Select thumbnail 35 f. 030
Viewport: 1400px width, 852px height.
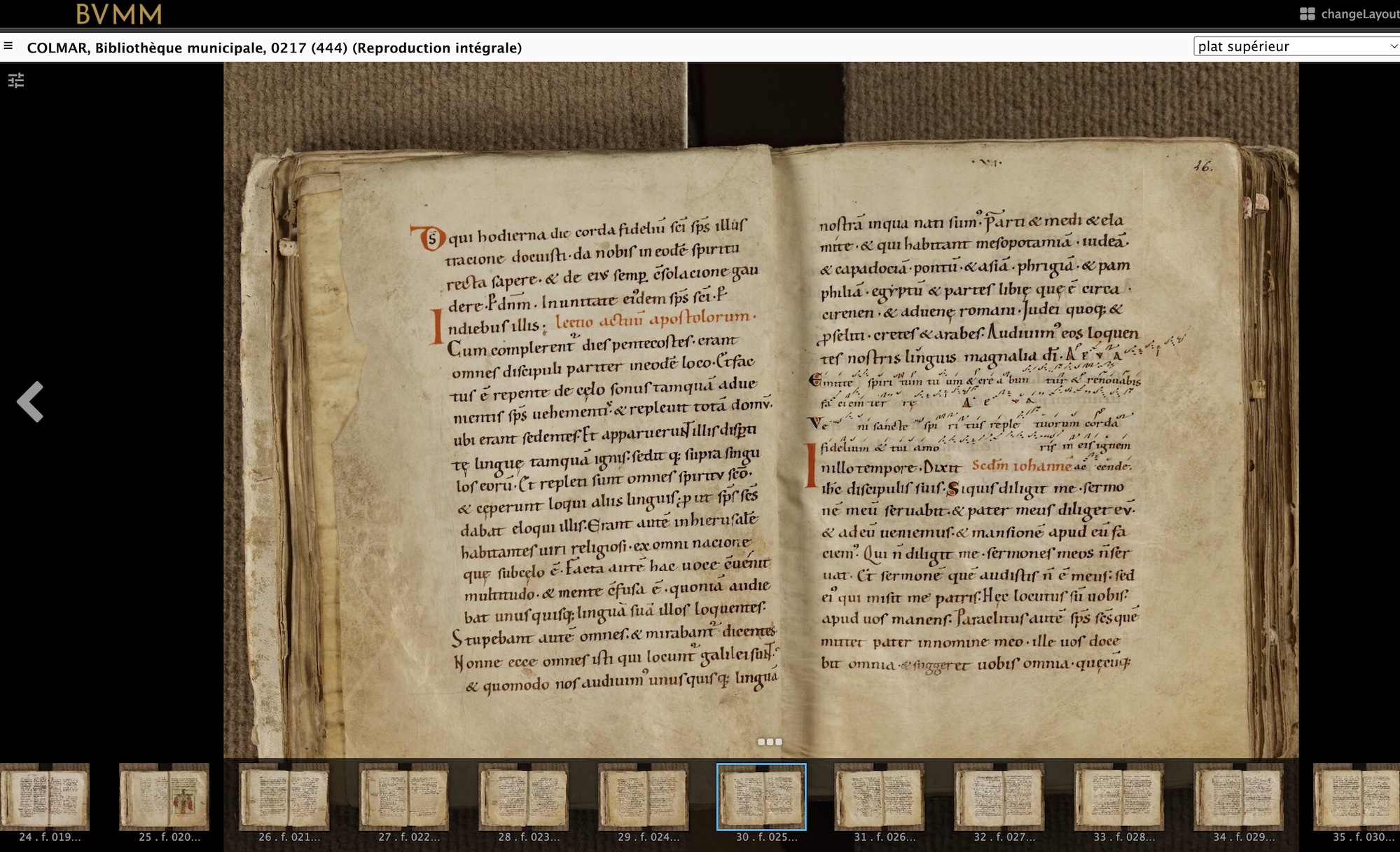(x=1357, y=797)
